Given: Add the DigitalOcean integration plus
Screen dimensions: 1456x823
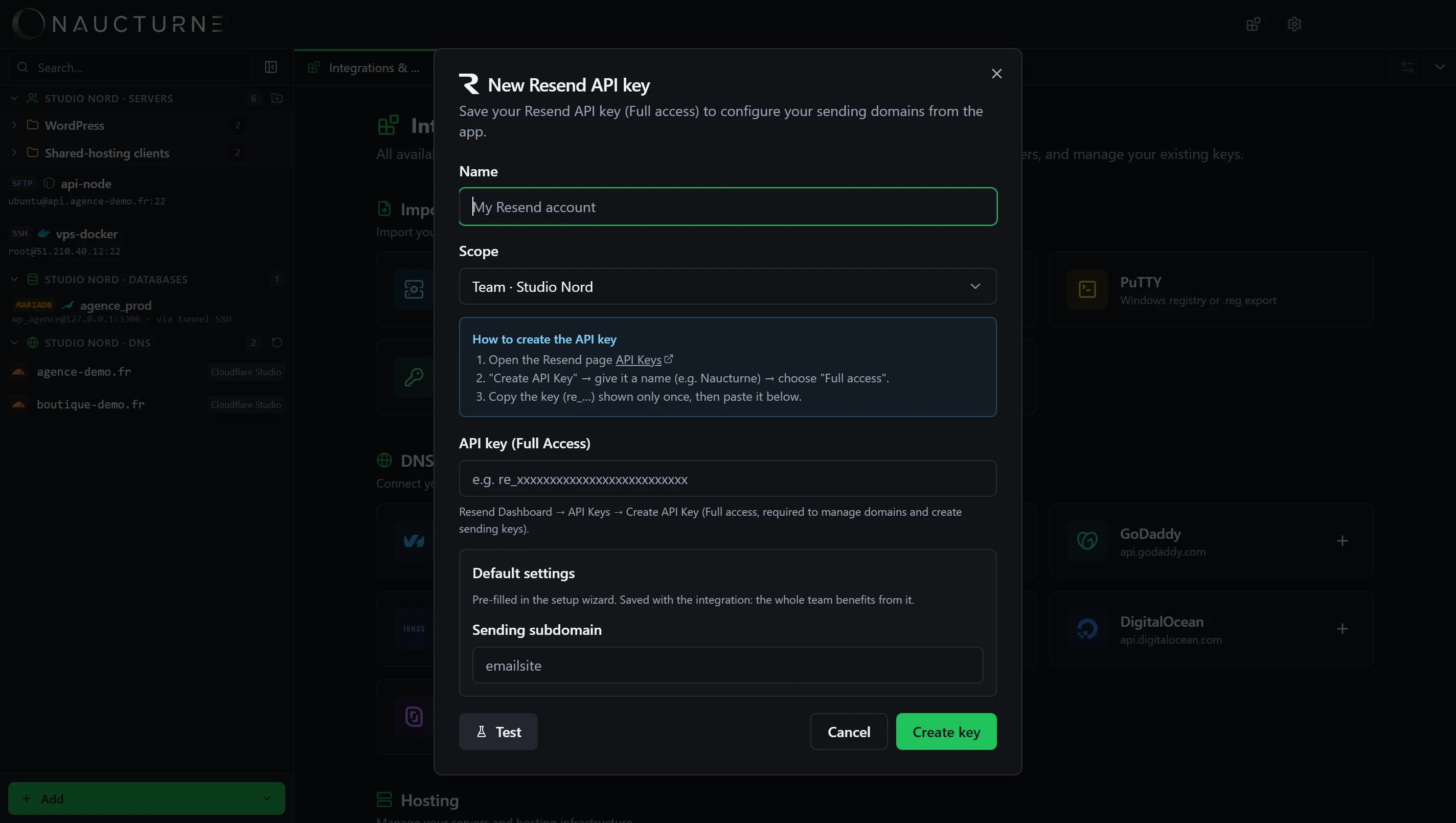Looking at the screenshot, I should 1343,629.
